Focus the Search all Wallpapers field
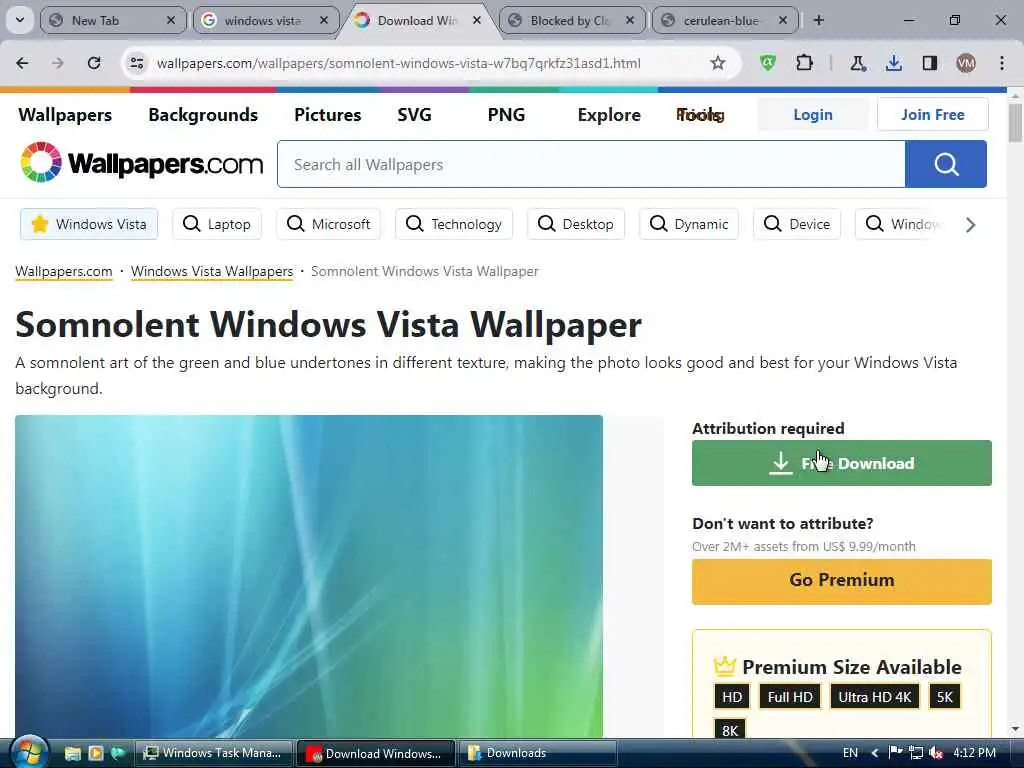This screenshot has height=768, width=1024. 591,164
